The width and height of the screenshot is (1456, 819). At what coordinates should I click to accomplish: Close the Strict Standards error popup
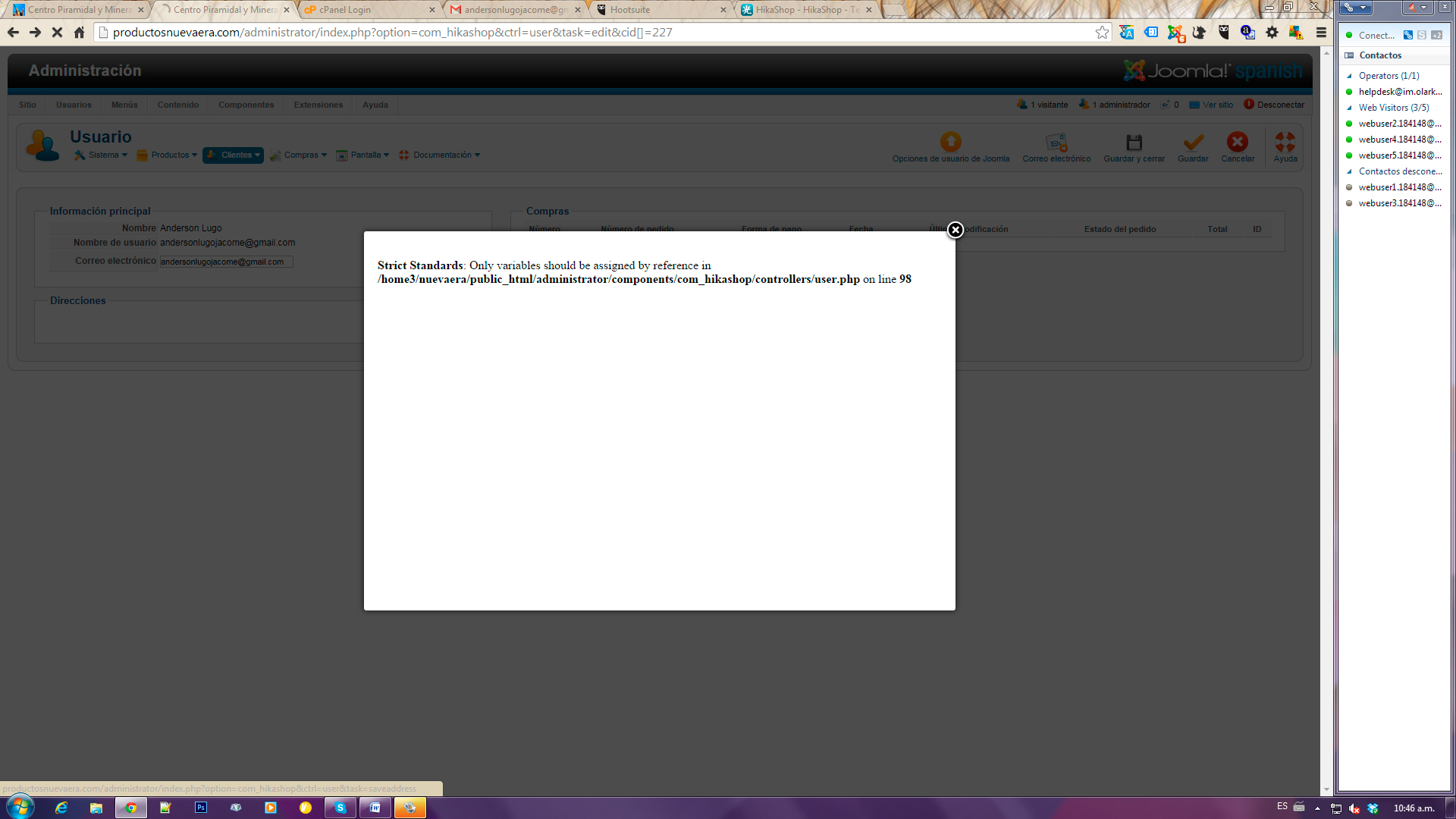pos(955,230)
